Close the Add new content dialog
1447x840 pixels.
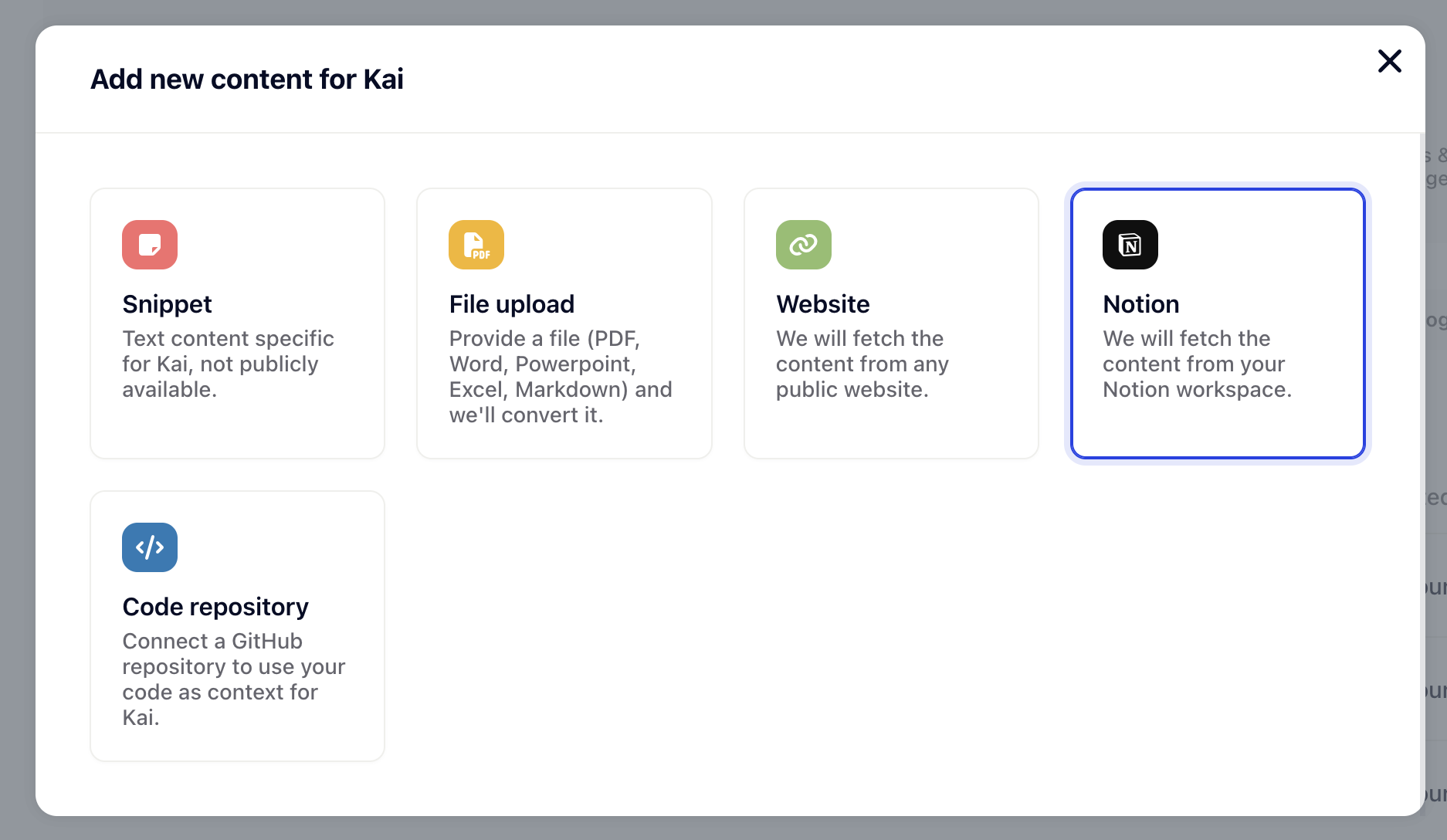point(1389,61)
